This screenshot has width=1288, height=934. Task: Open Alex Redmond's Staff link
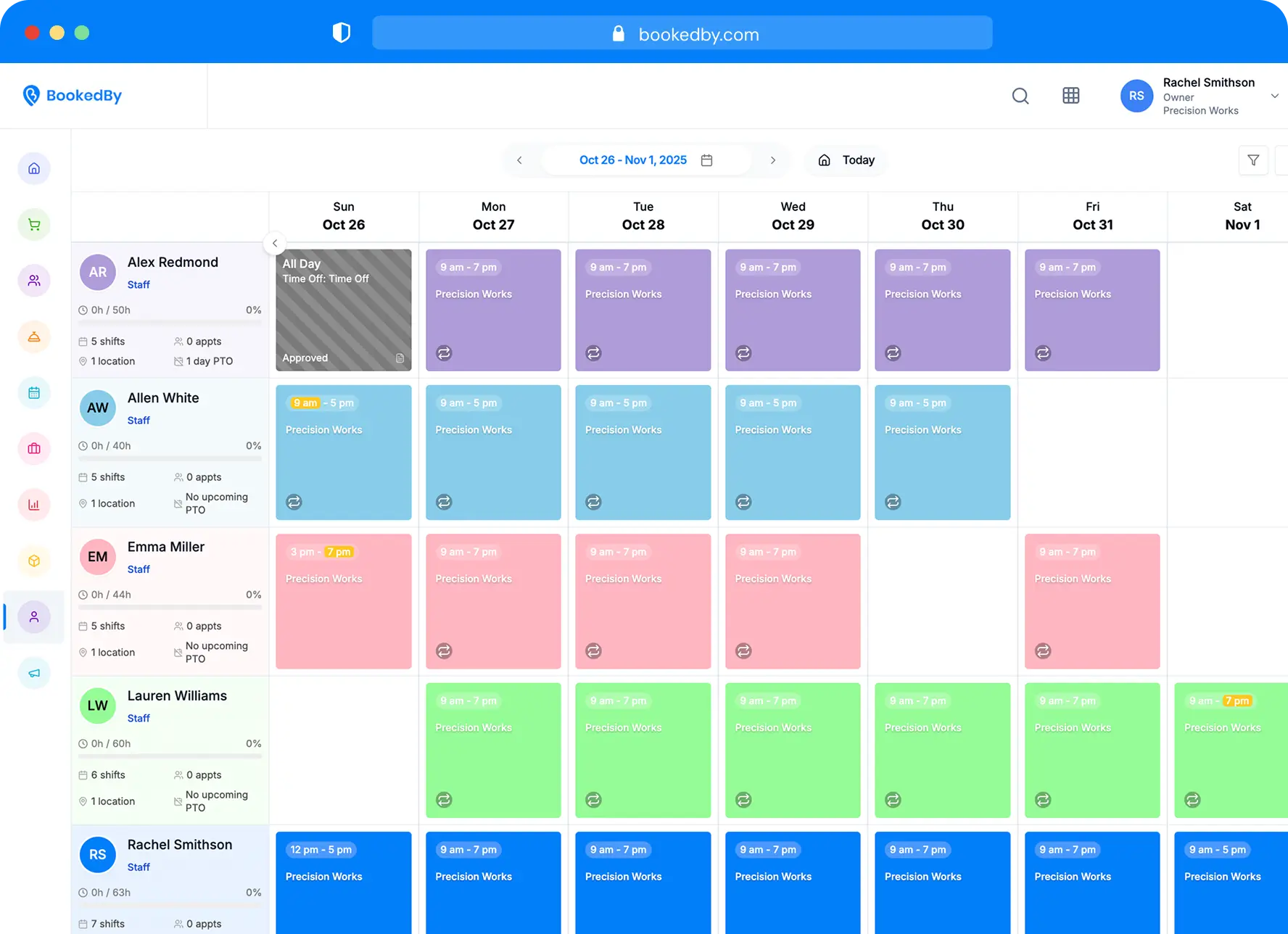coord(139,284)
